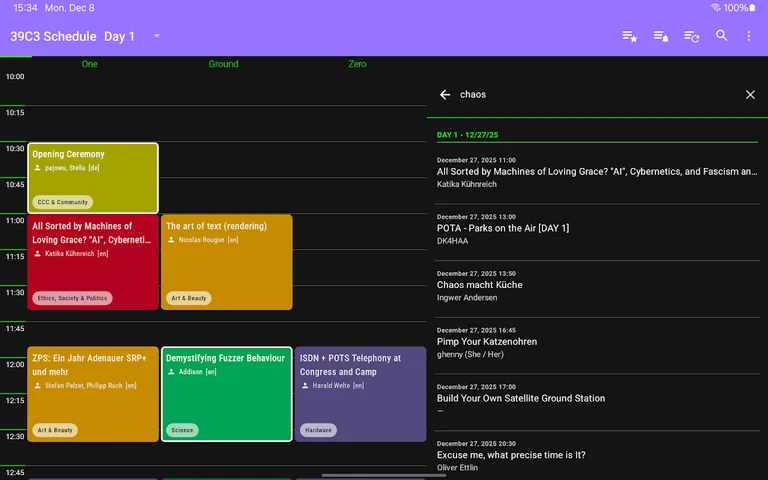Click speaker icon next to Harald Welte

305,385
